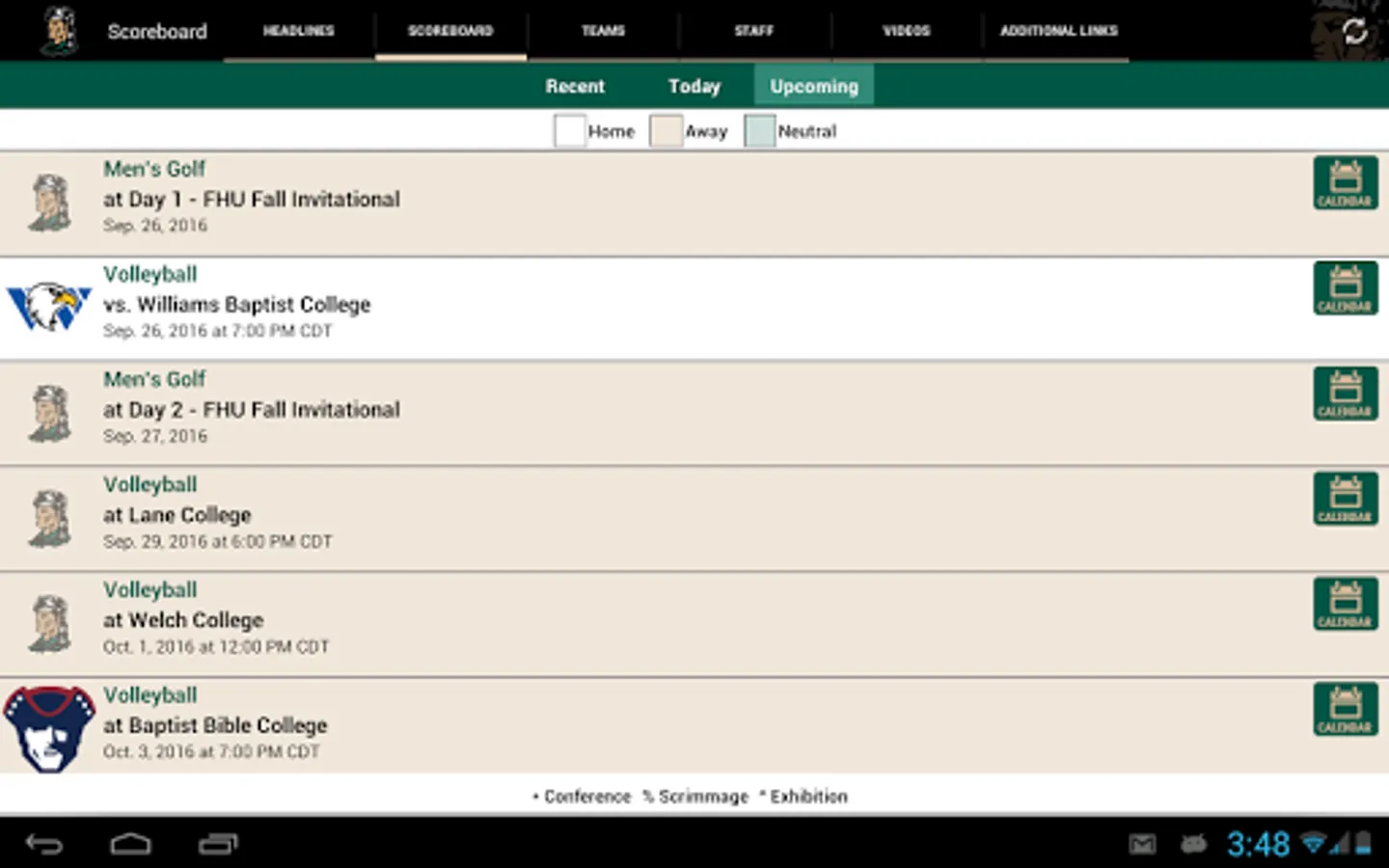Screen dimensions: 1389x868
Task: Open vs. Williams Baptist College game
Action: click(694, 309)
